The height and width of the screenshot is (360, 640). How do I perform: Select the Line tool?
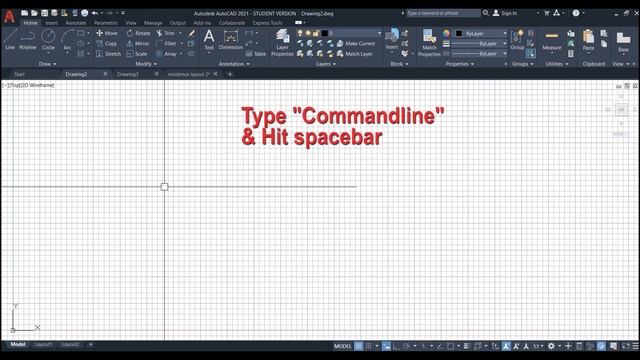10,40
